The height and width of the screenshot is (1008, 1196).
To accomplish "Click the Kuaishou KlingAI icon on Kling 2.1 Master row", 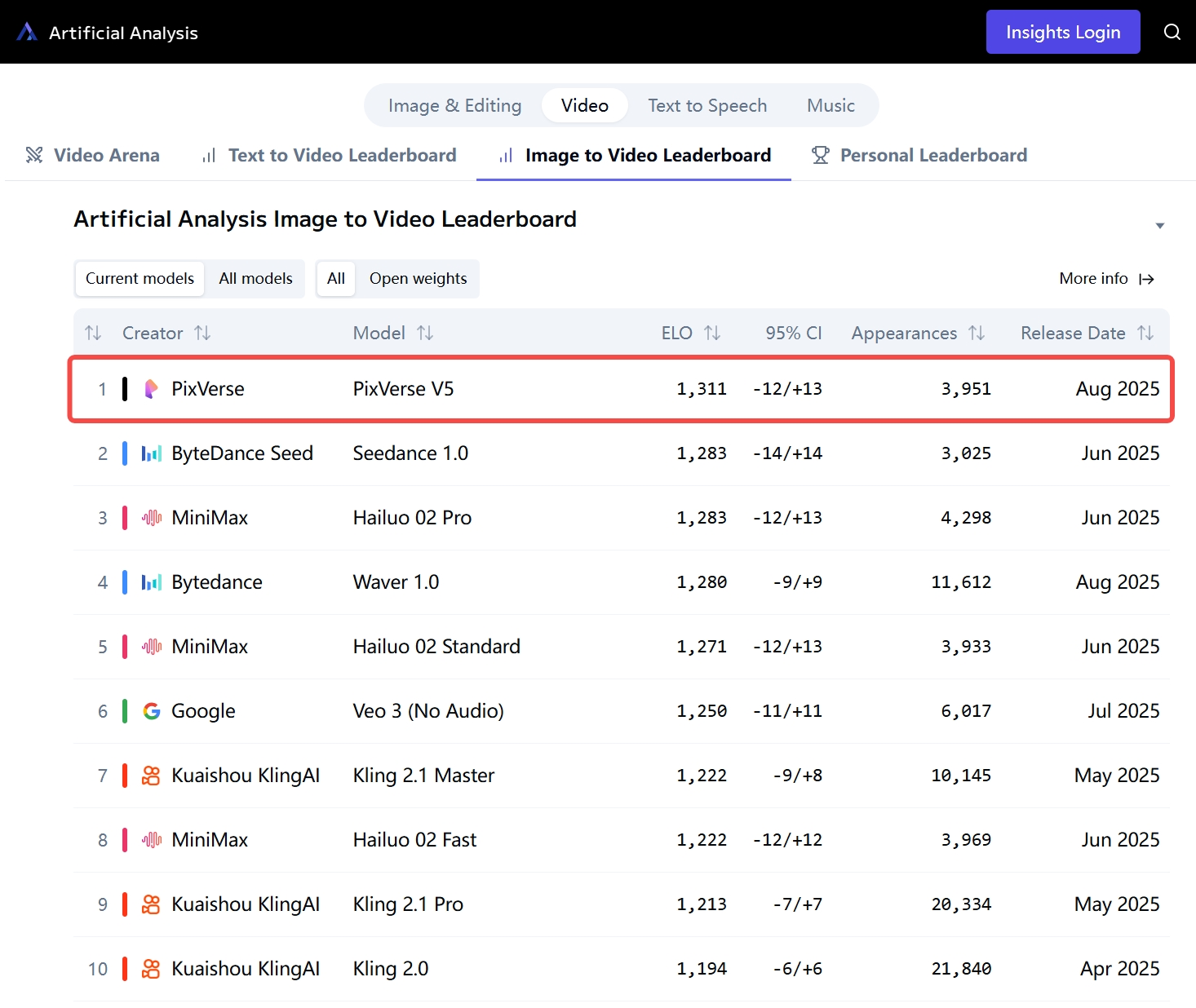I will point(151,775).
